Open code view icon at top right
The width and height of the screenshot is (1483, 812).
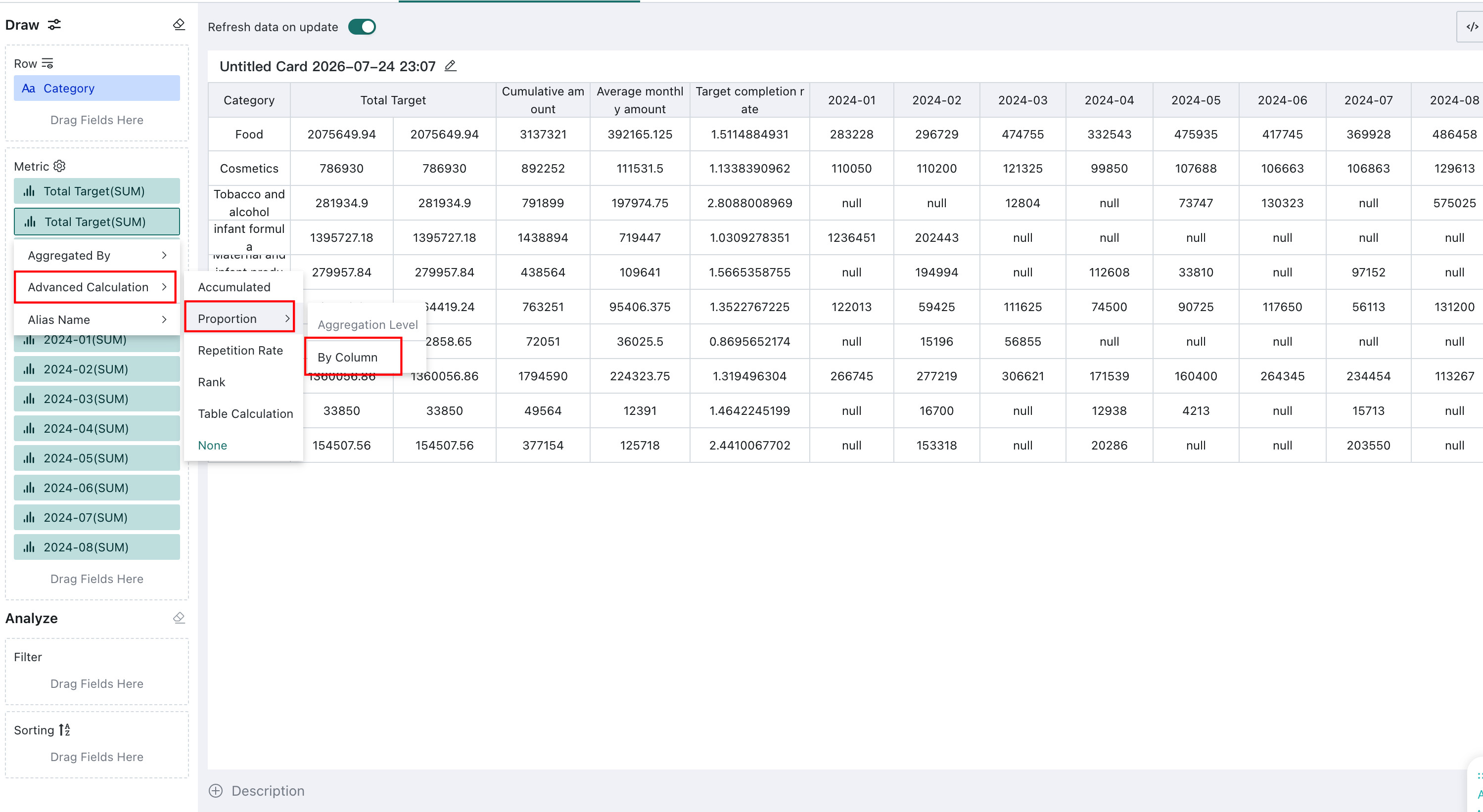point(1472,27)
